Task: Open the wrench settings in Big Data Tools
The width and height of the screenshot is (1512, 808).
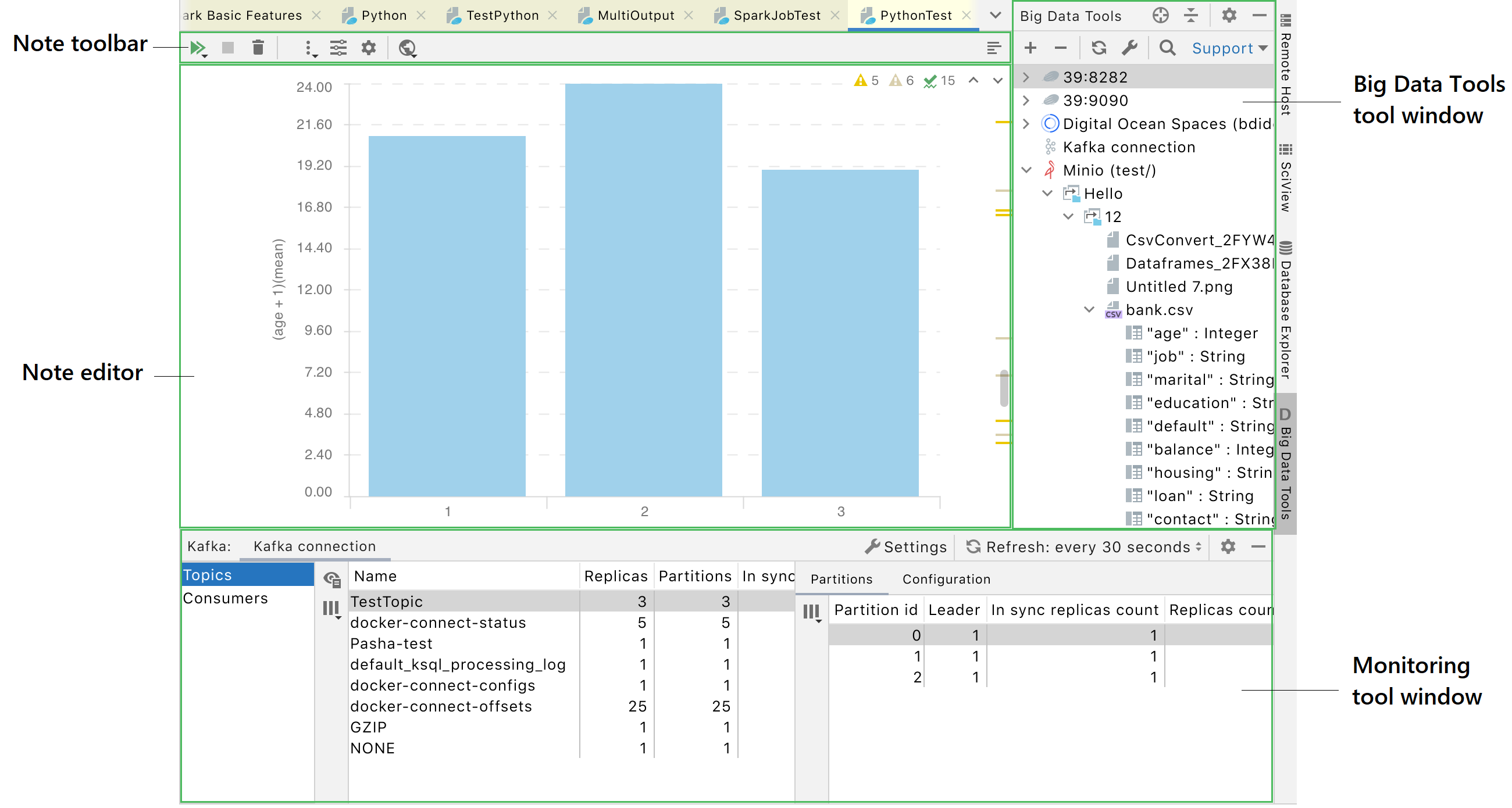Action: coord(1131,48)
